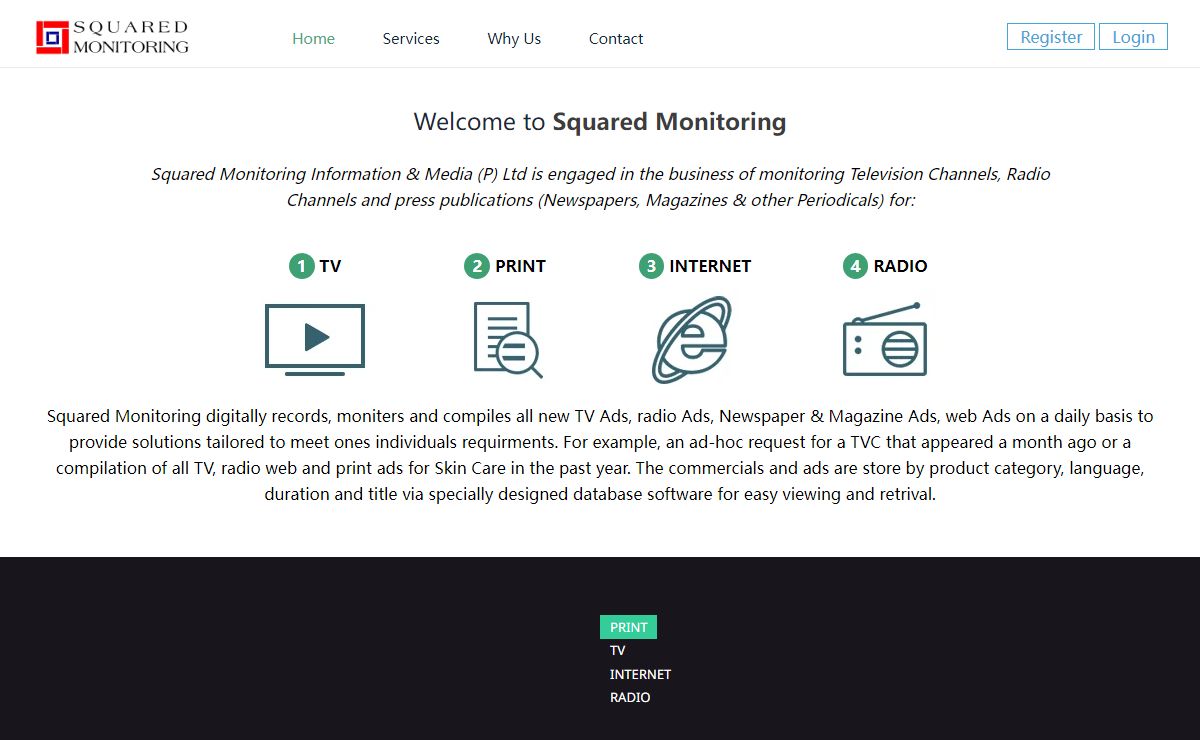Select the Radio receiver icon
The image size is (1200, 740).
[885, 339]
